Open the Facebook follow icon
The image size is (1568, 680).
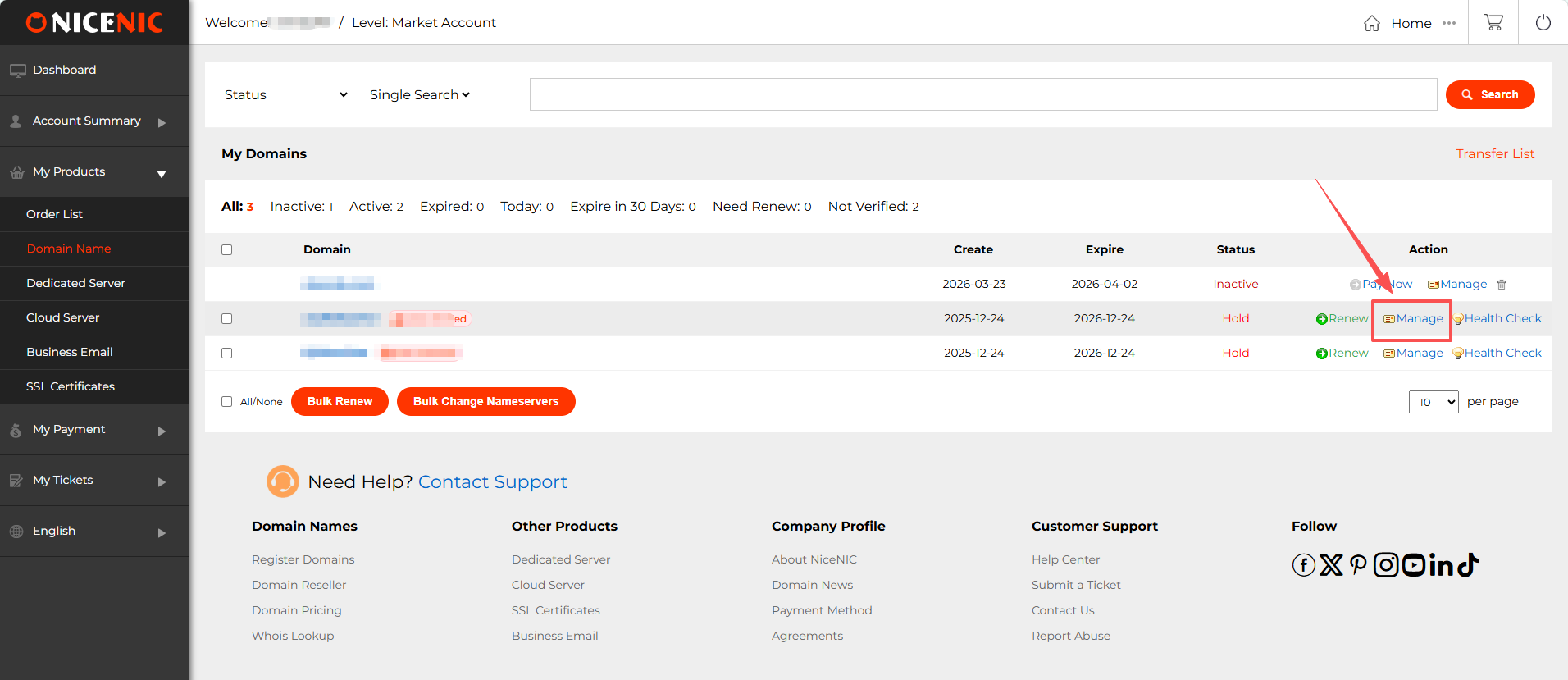pyautogui.click(x=1303, y=565)
